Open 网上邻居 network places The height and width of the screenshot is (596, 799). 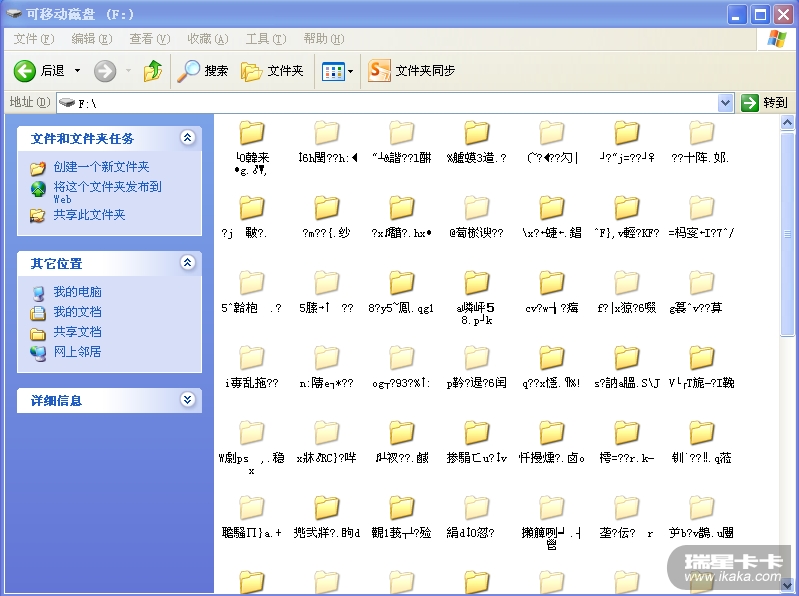[x=77, y=352]
